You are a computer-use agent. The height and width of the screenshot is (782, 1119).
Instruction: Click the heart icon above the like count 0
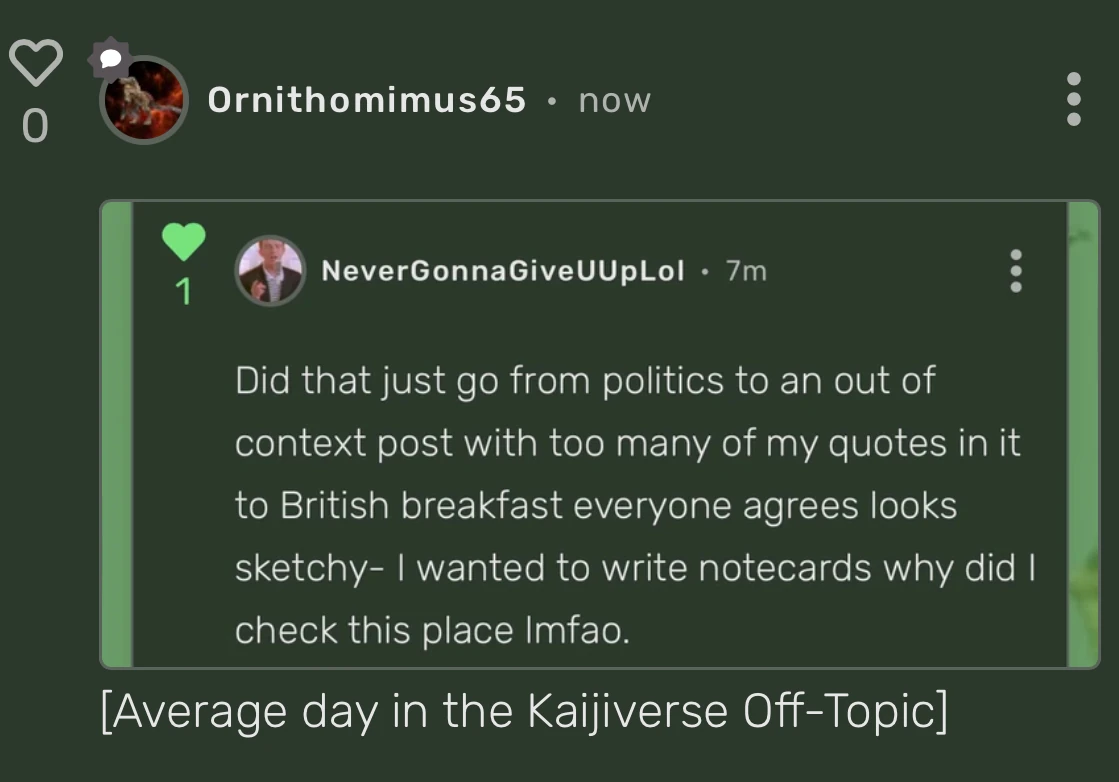[x=36, y=63]
